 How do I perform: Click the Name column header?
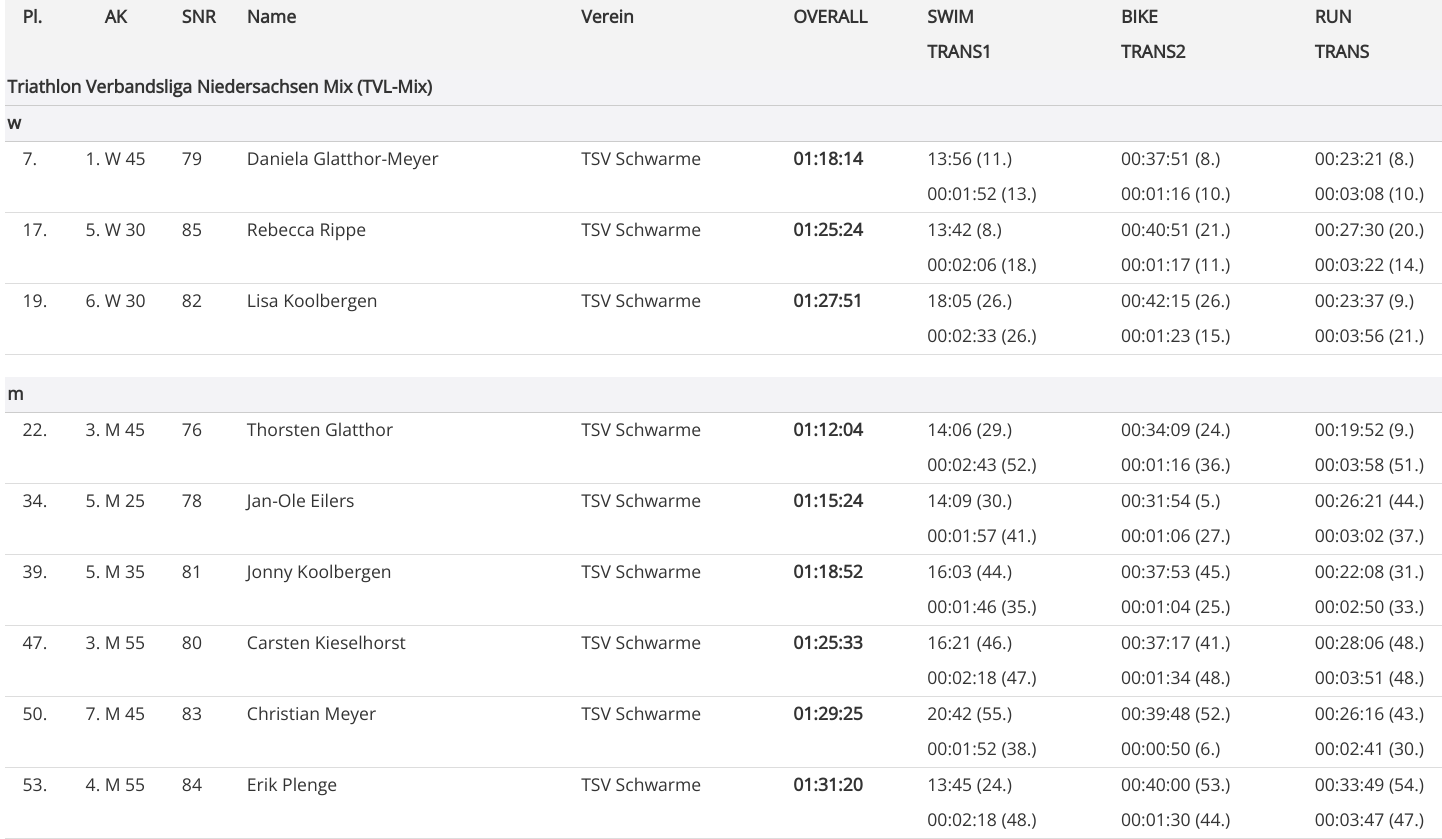click(x=271, y=17)
